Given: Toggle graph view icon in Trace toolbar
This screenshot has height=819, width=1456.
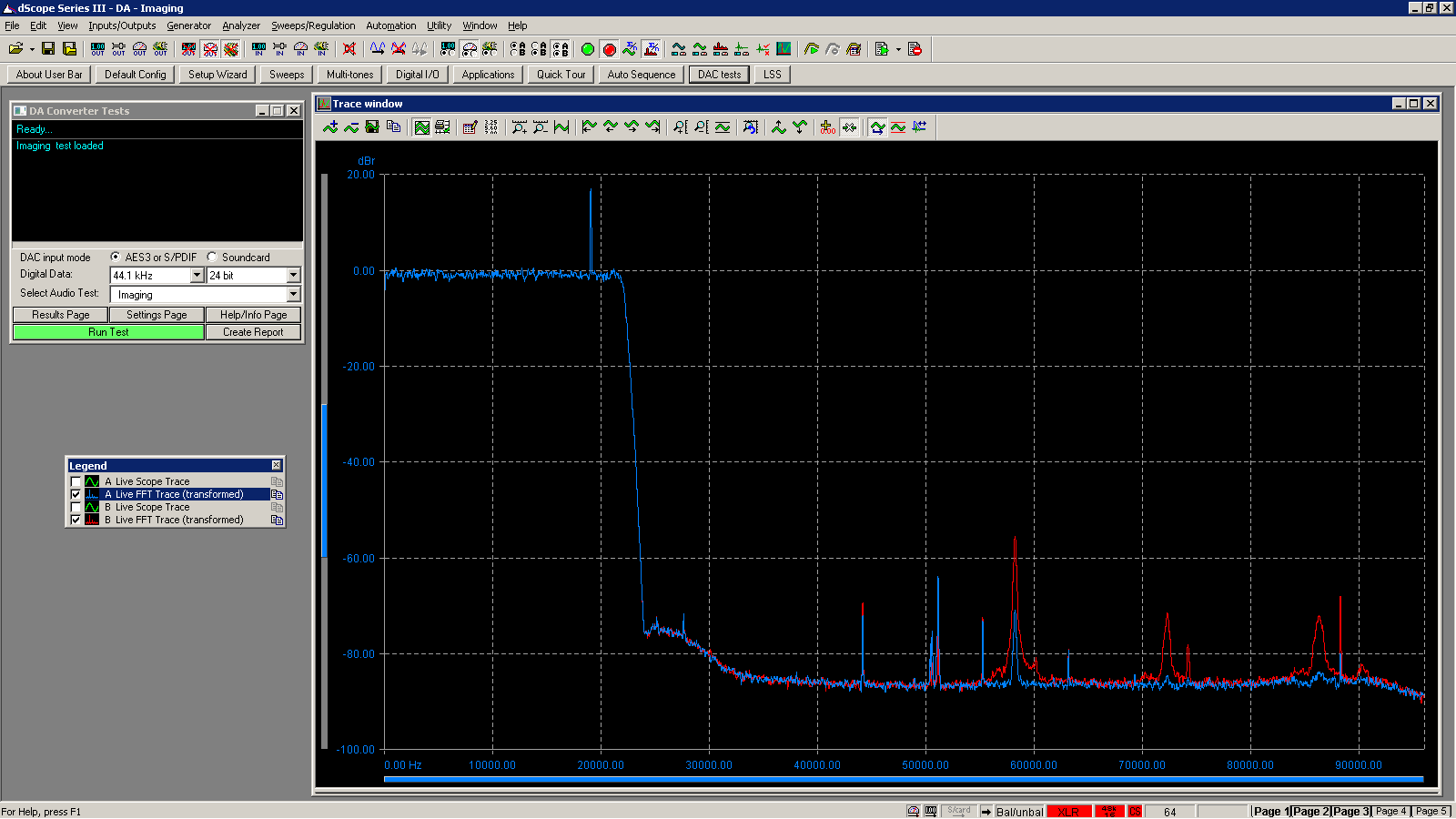Looking at the screenshot, I should coord(422,127).
